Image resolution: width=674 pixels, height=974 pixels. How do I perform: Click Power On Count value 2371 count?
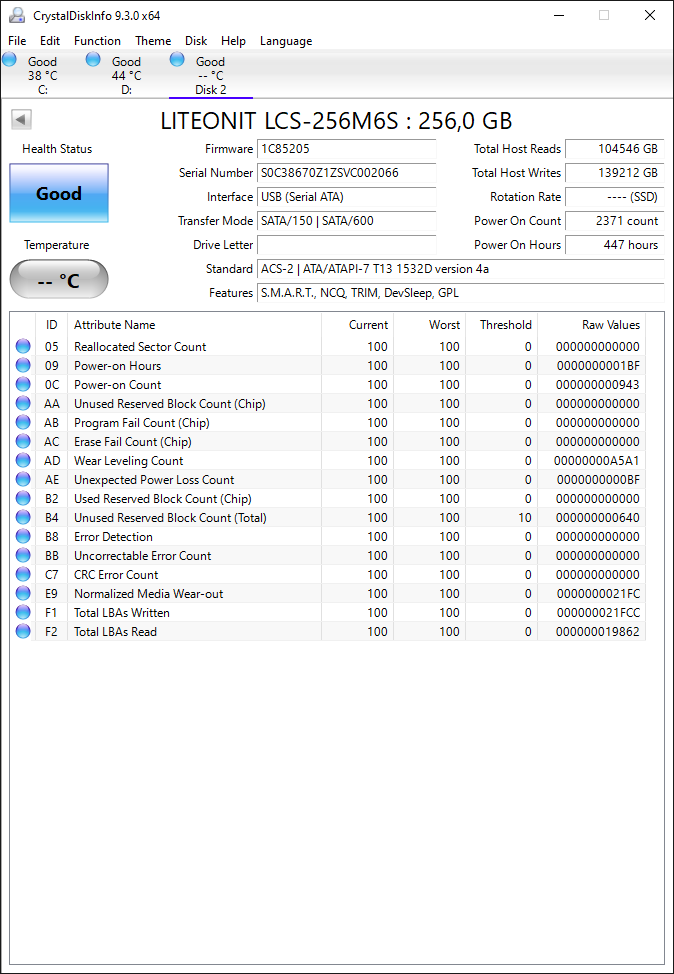615,221
